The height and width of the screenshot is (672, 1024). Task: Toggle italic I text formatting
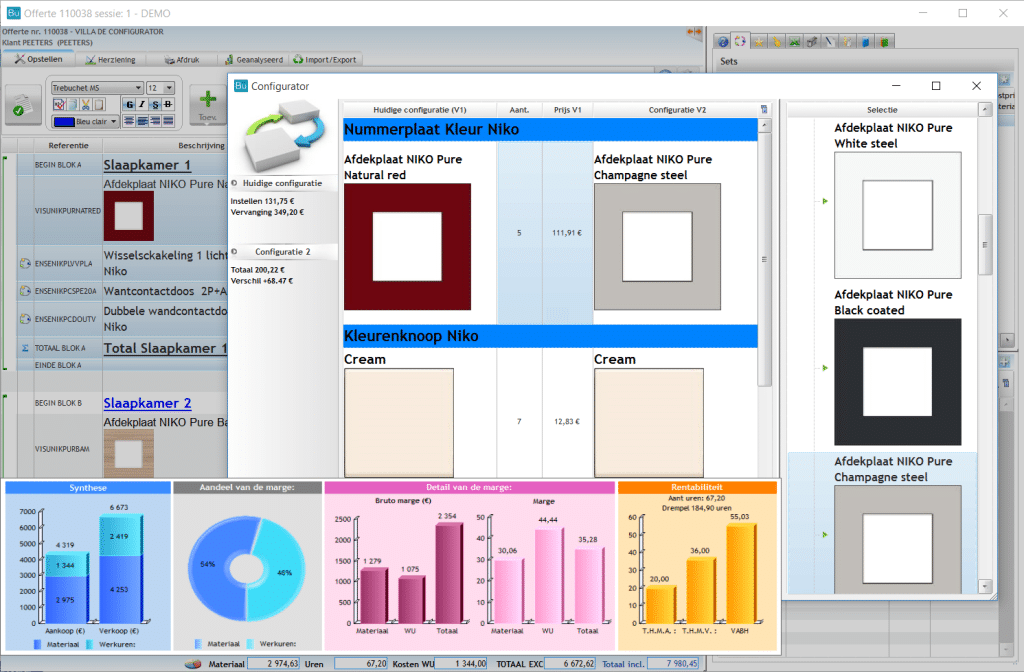point(142,104)
